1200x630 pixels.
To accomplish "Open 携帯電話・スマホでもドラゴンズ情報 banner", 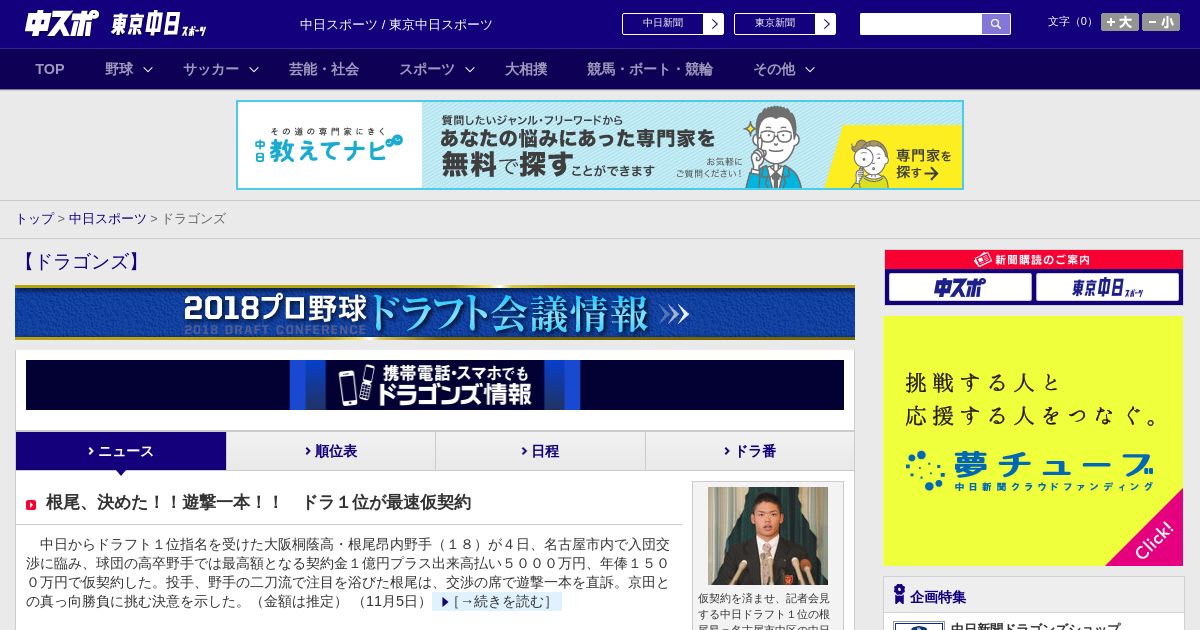I will [435, 385].
